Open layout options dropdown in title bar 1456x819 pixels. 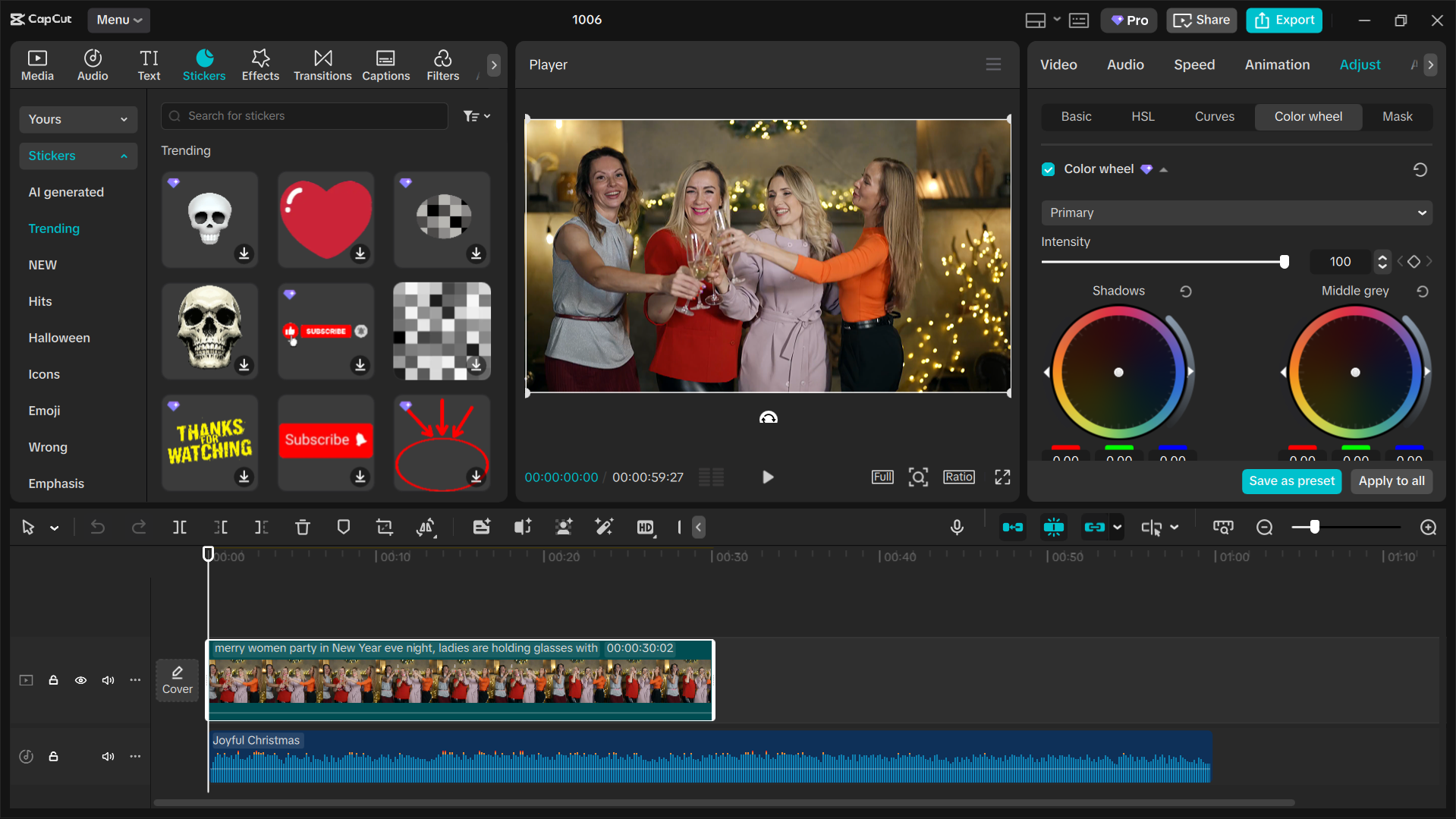(1057, 20)
